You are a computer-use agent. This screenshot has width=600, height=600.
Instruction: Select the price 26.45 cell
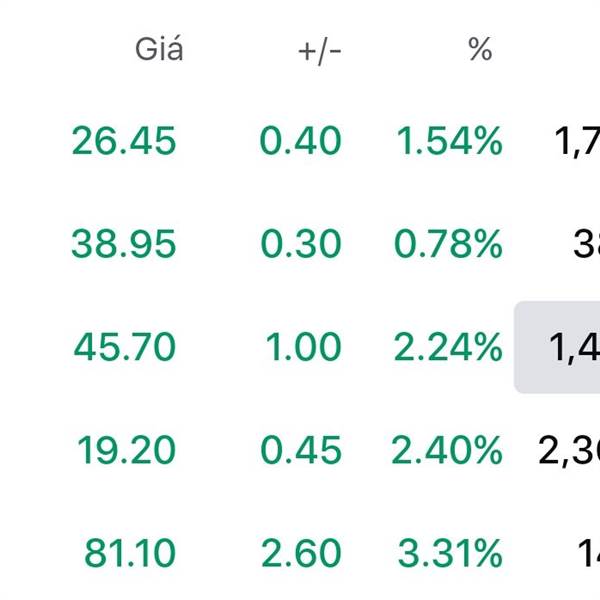[x=124, y=141]
